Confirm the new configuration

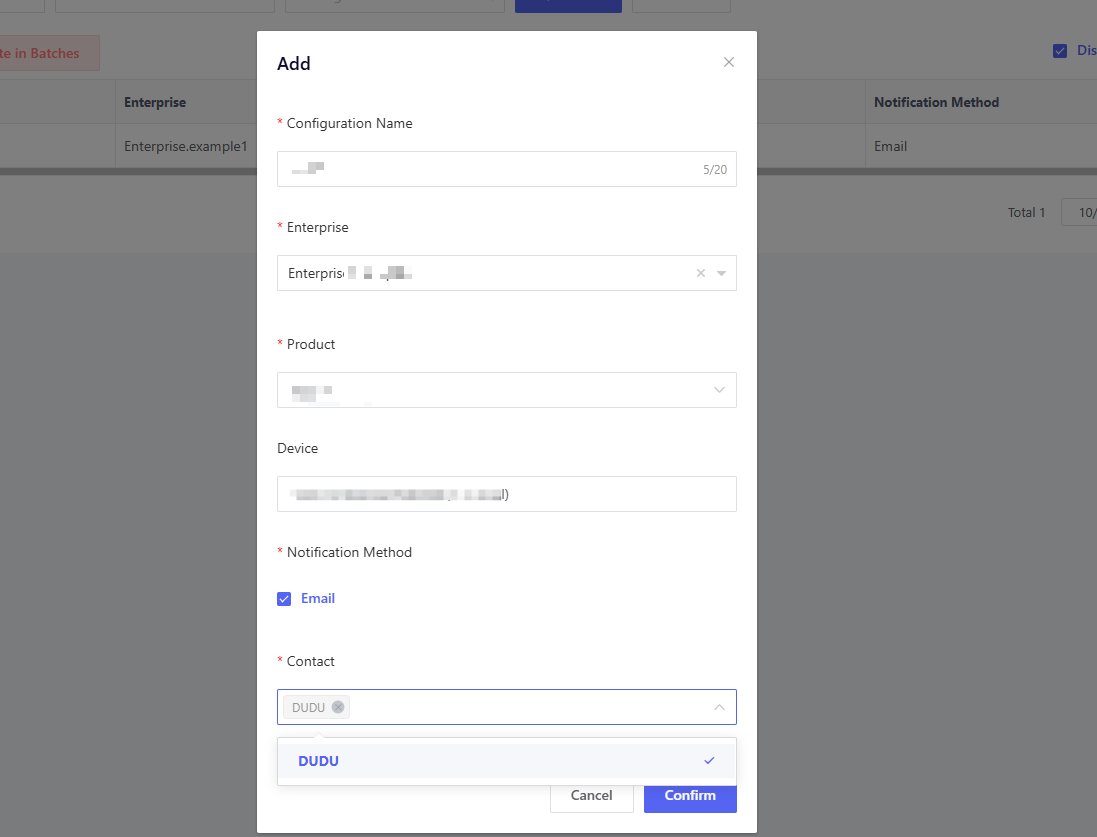click(690, 796)
